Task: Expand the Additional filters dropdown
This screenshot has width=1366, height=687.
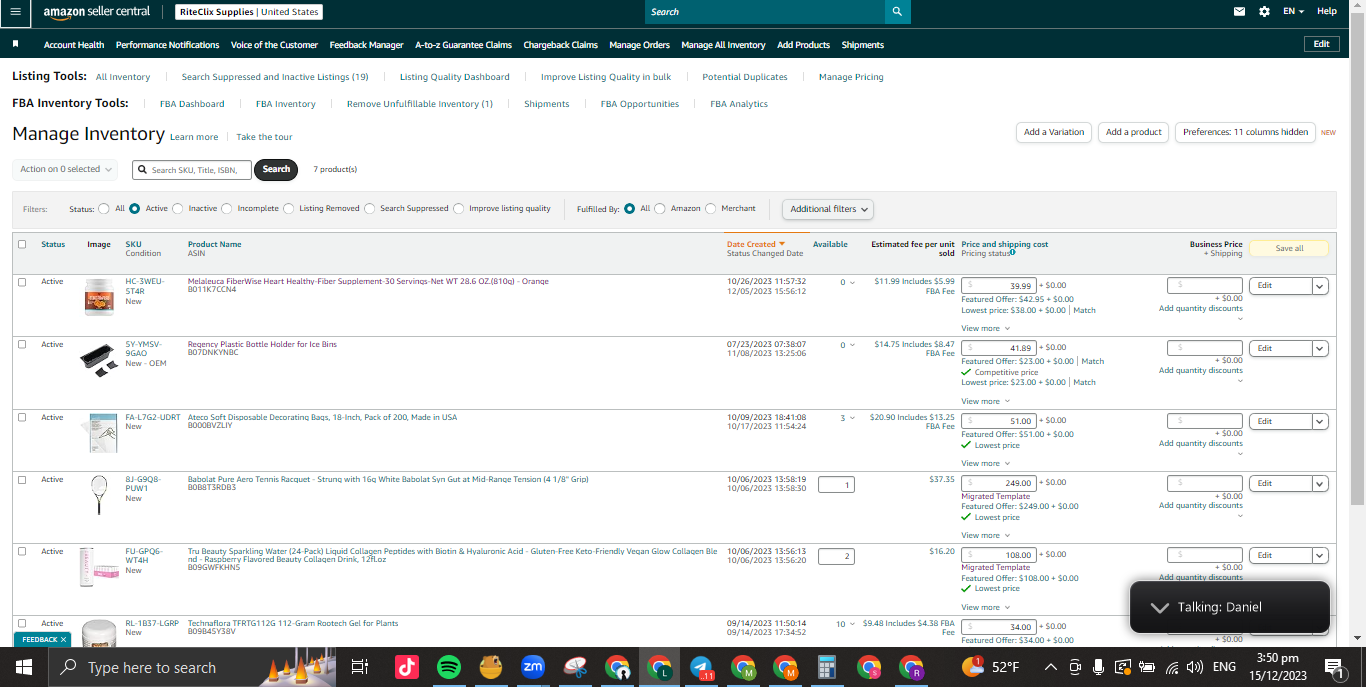Action: tap(828, 209)
